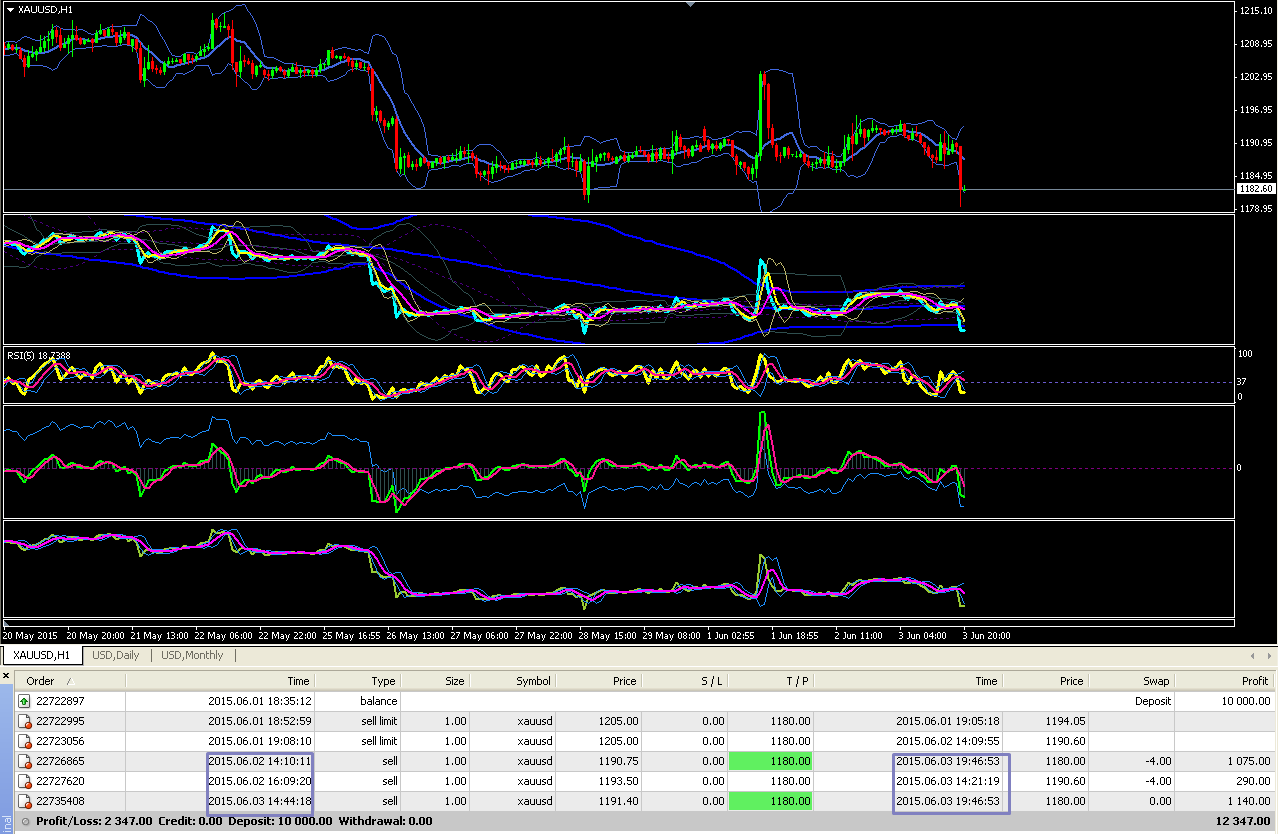The image size is (1278, 834).
Task: Click close price 1194.05
Action: pyautogui.click(x=1065, y=721)
